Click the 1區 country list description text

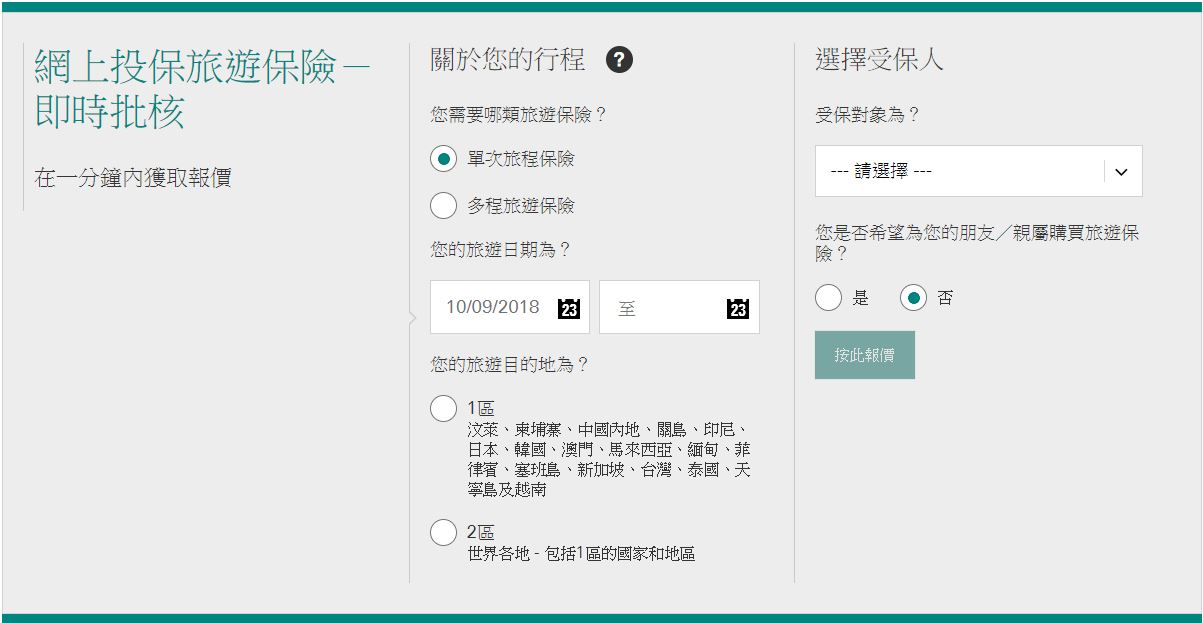coord(608,459)
